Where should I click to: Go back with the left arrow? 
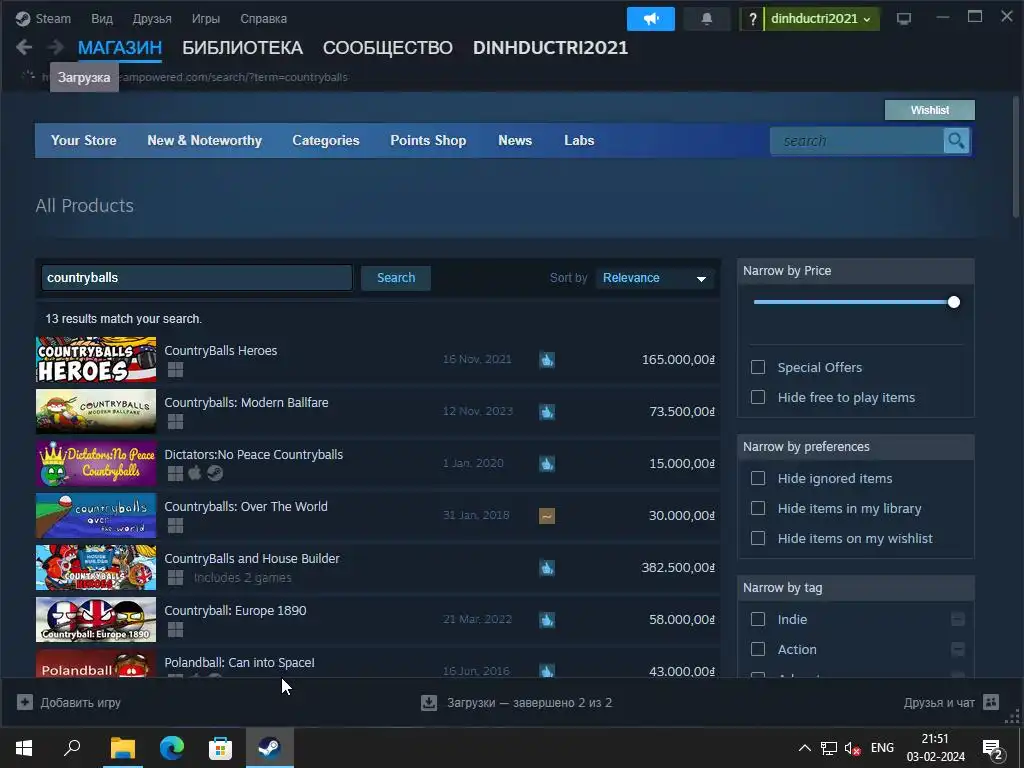coord(24,47)
